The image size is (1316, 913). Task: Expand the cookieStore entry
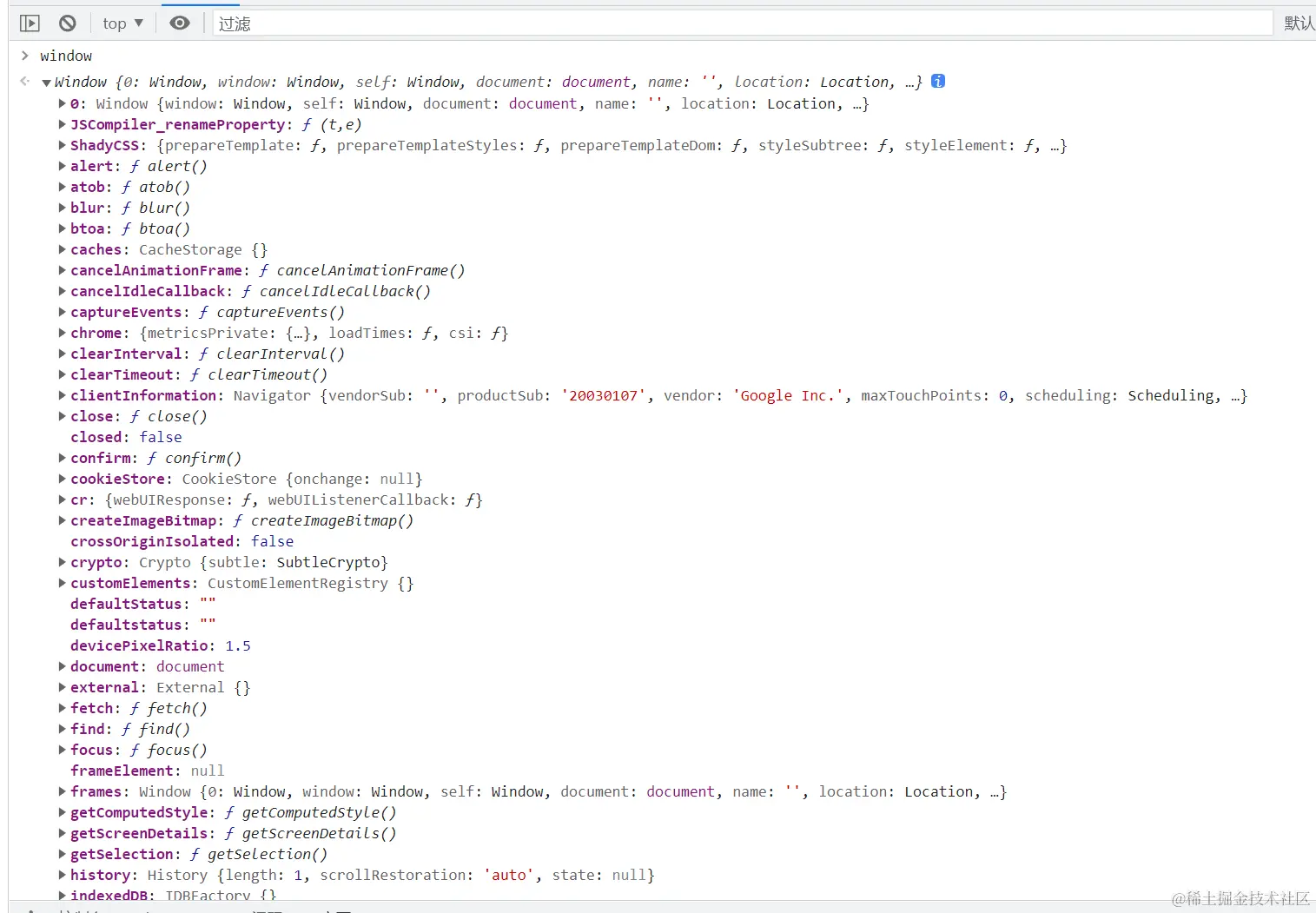tap(63, 479)
